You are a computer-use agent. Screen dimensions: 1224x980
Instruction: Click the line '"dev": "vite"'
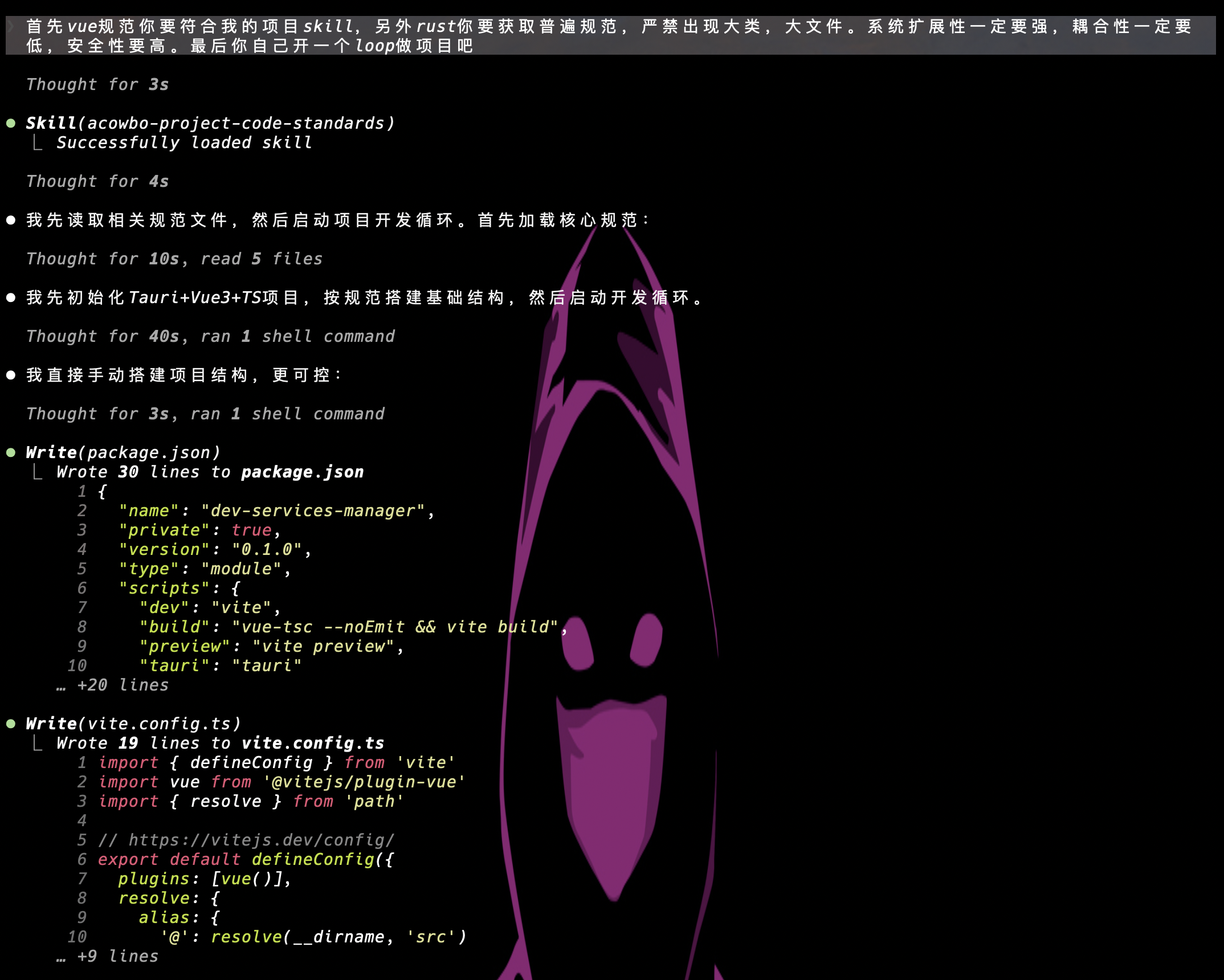210,607
